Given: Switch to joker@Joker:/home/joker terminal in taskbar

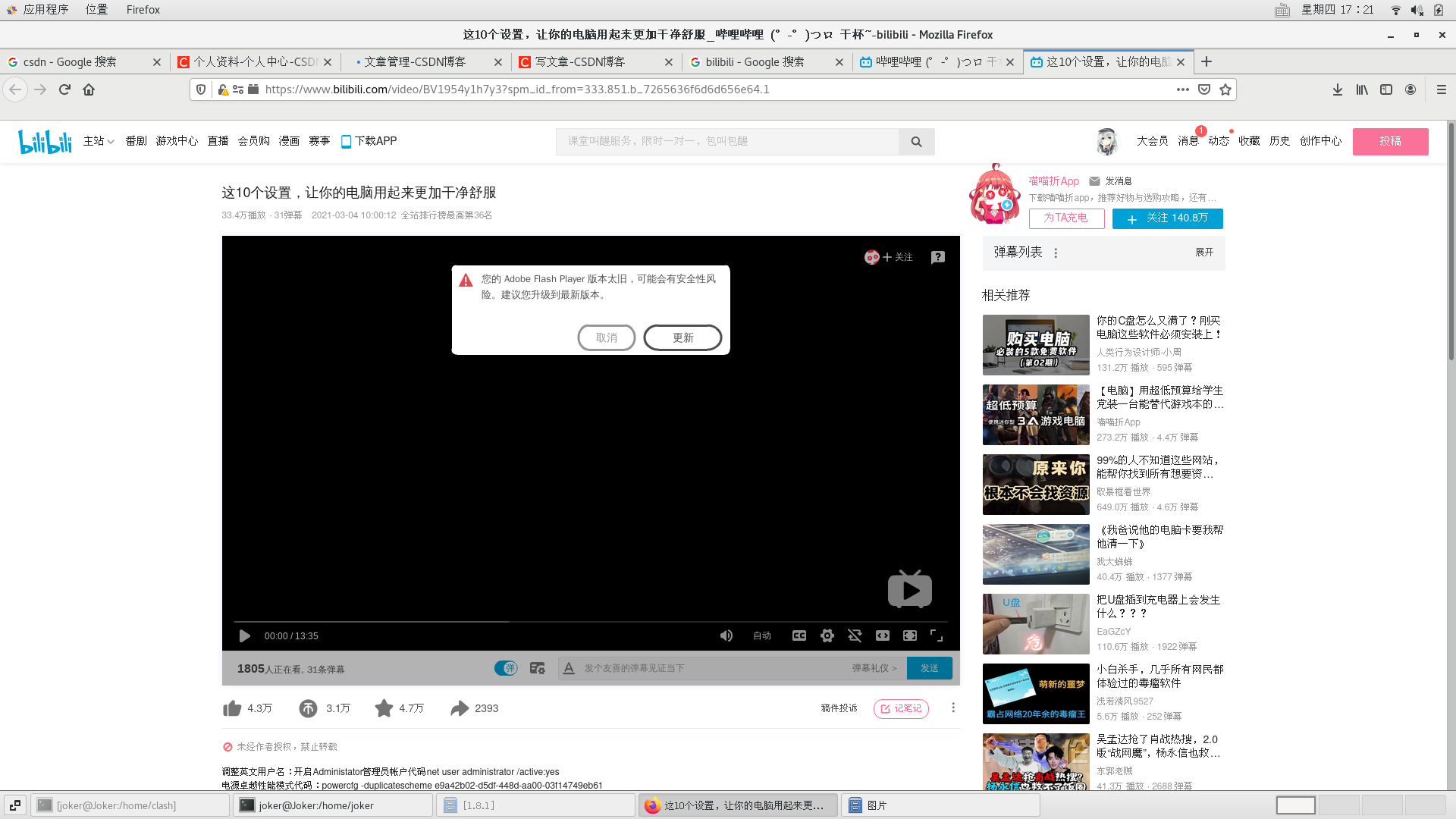Looking at the screenshot, I should click(x=333, y=805).
